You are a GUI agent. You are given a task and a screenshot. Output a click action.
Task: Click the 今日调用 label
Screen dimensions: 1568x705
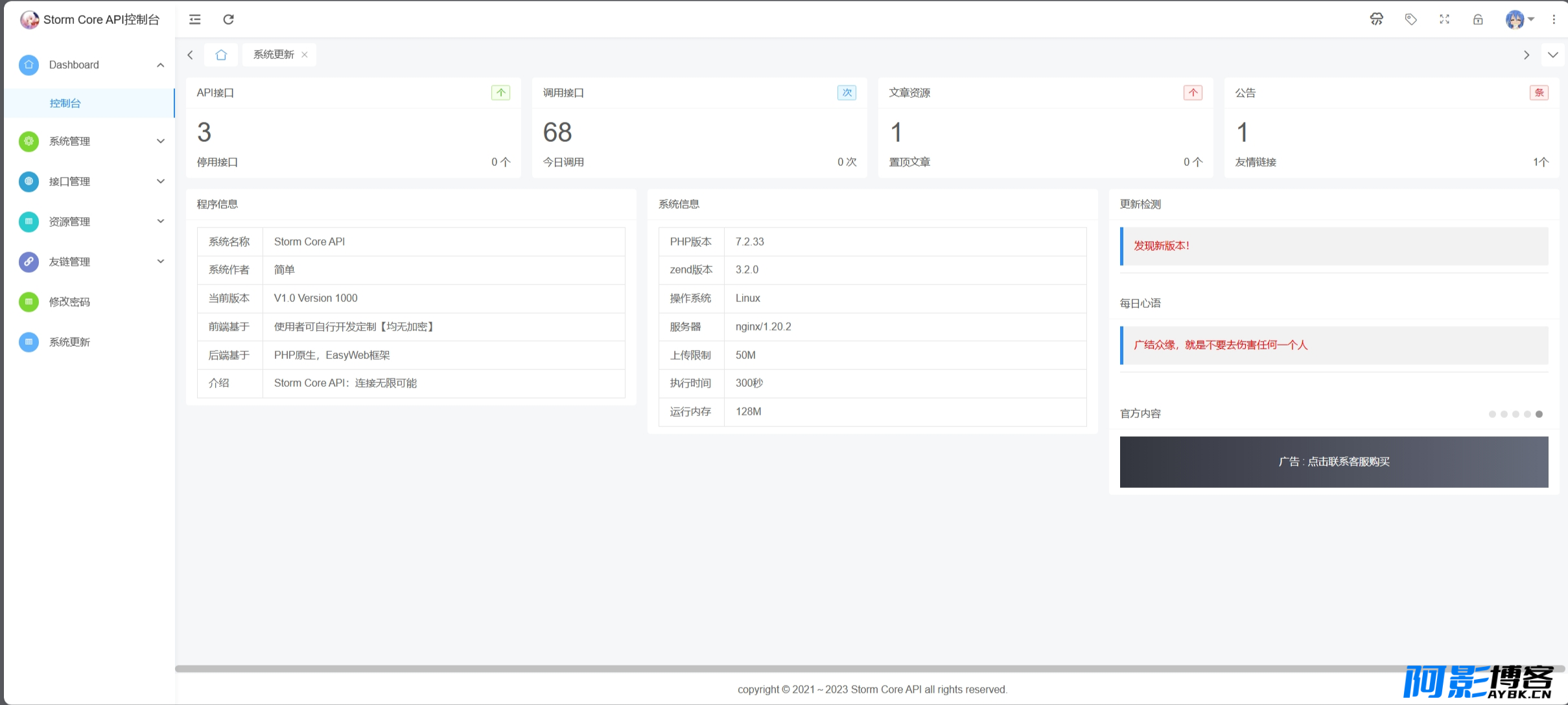(563, 162)
